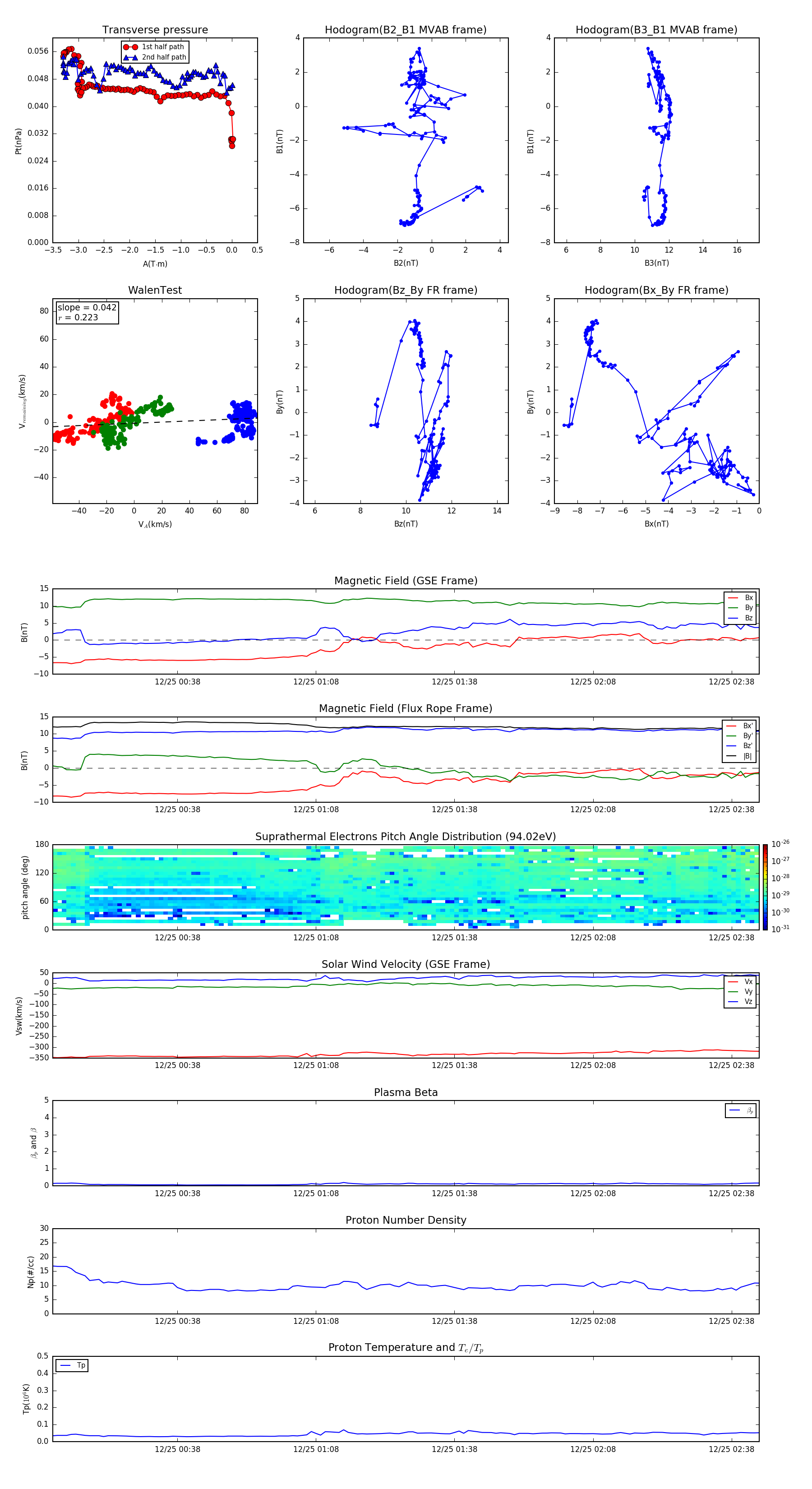Click the 'Hodogram(Bx_By FR frame)' title
The height and width of the screenshot is (1489, 812).
tap(656, 290)
